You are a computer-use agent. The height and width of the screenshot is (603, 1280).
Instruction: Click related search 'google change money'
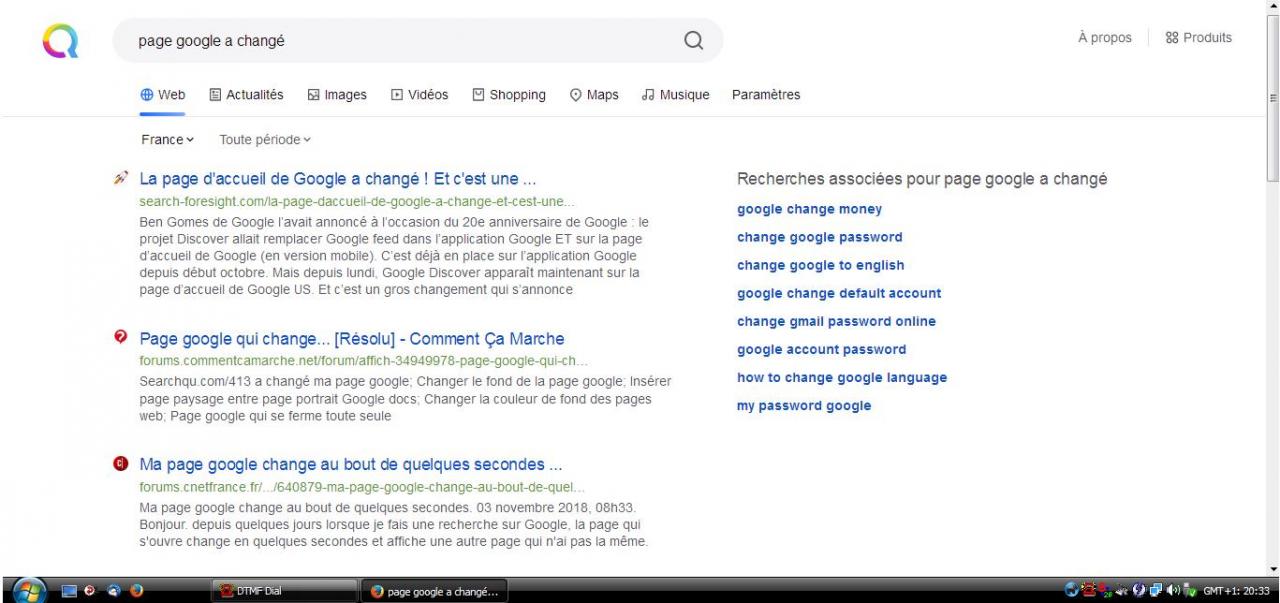(x=809, y=210)
